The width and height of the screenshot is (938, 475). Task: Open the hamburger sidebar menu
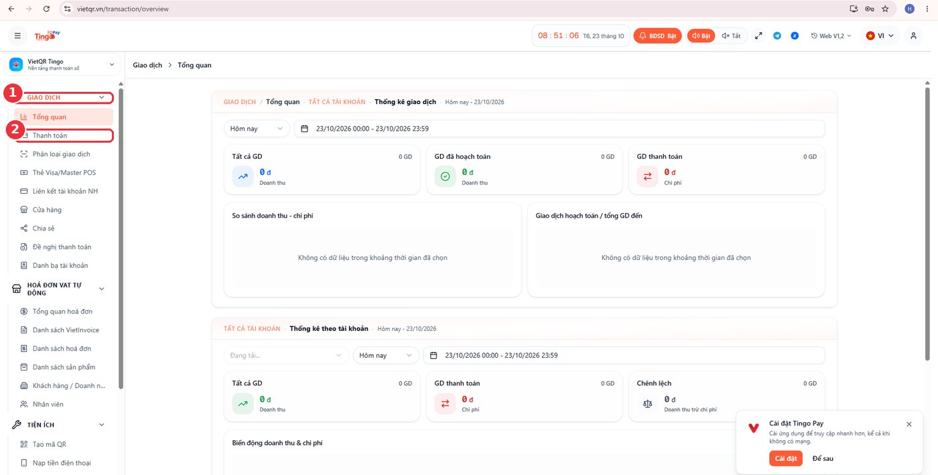coord(17,36)
